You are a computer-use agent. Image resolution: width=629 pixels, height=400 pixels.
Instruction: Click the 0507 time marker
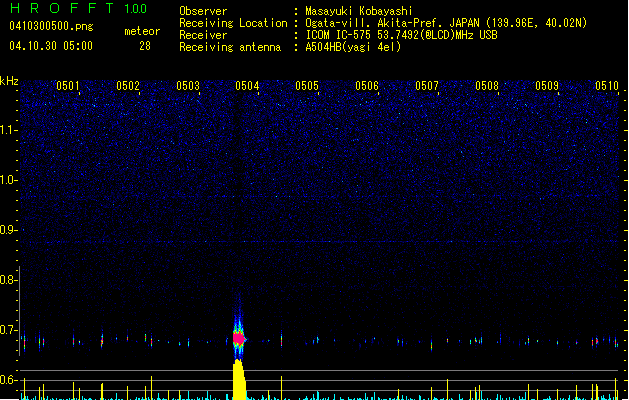427,86
